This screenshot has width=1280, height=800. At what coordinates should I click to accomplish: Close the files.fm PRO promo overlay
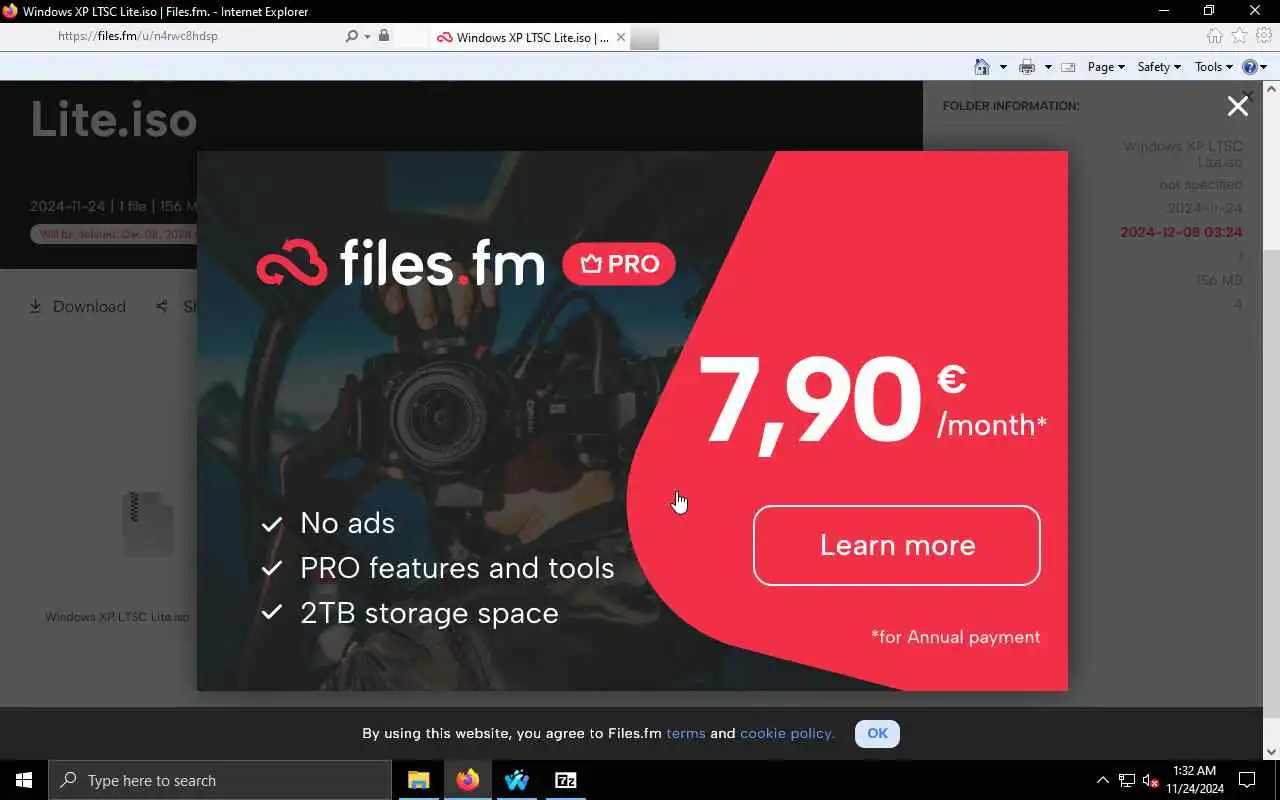click(x=1237, y=107)
